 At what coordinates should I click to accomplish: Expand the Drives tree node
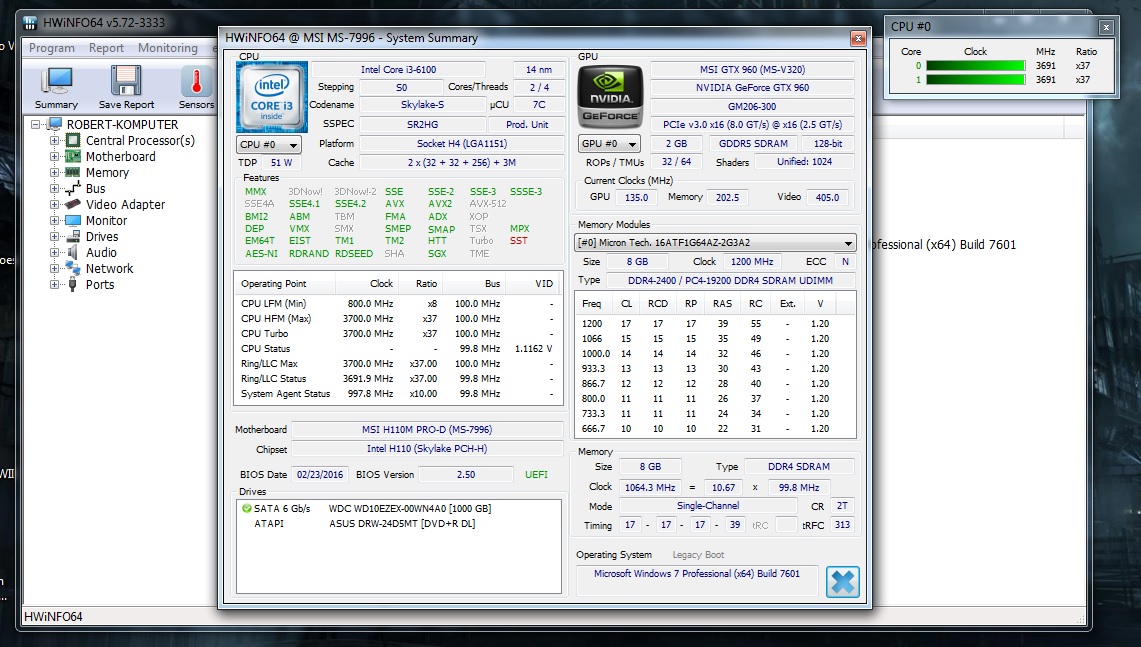coord(54,237)
